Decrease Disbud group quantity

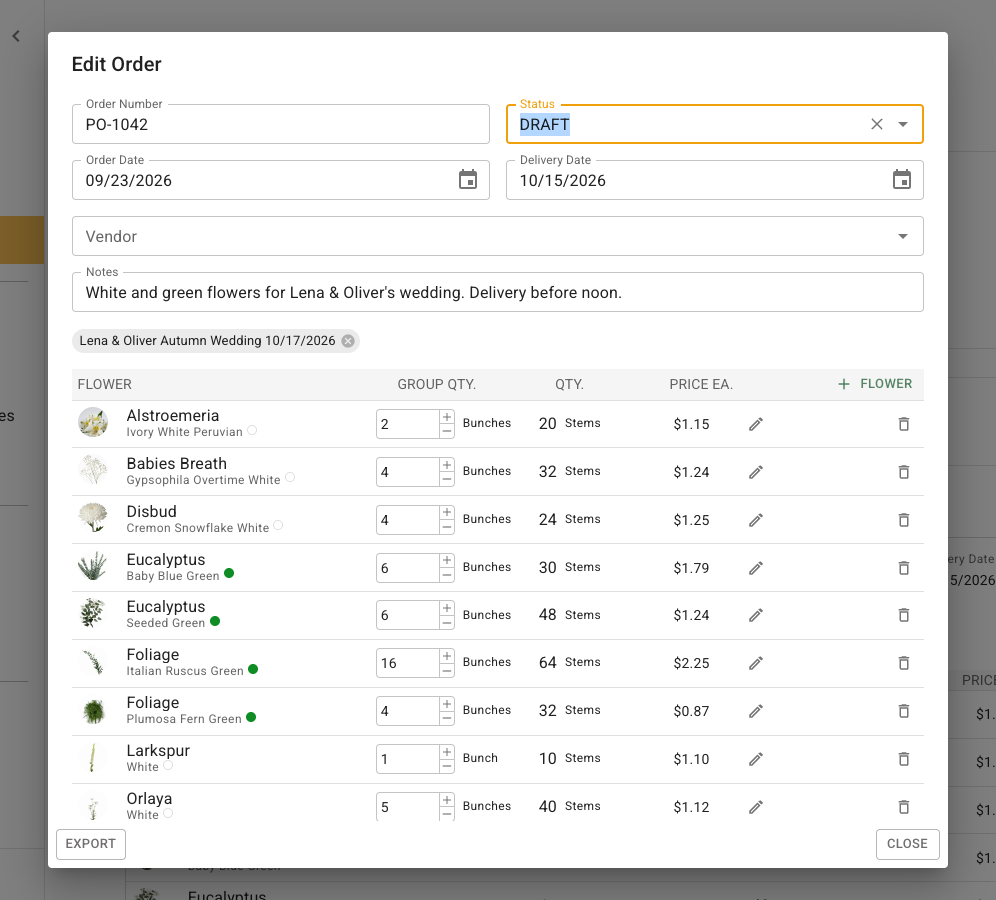(x=447, y=527)
